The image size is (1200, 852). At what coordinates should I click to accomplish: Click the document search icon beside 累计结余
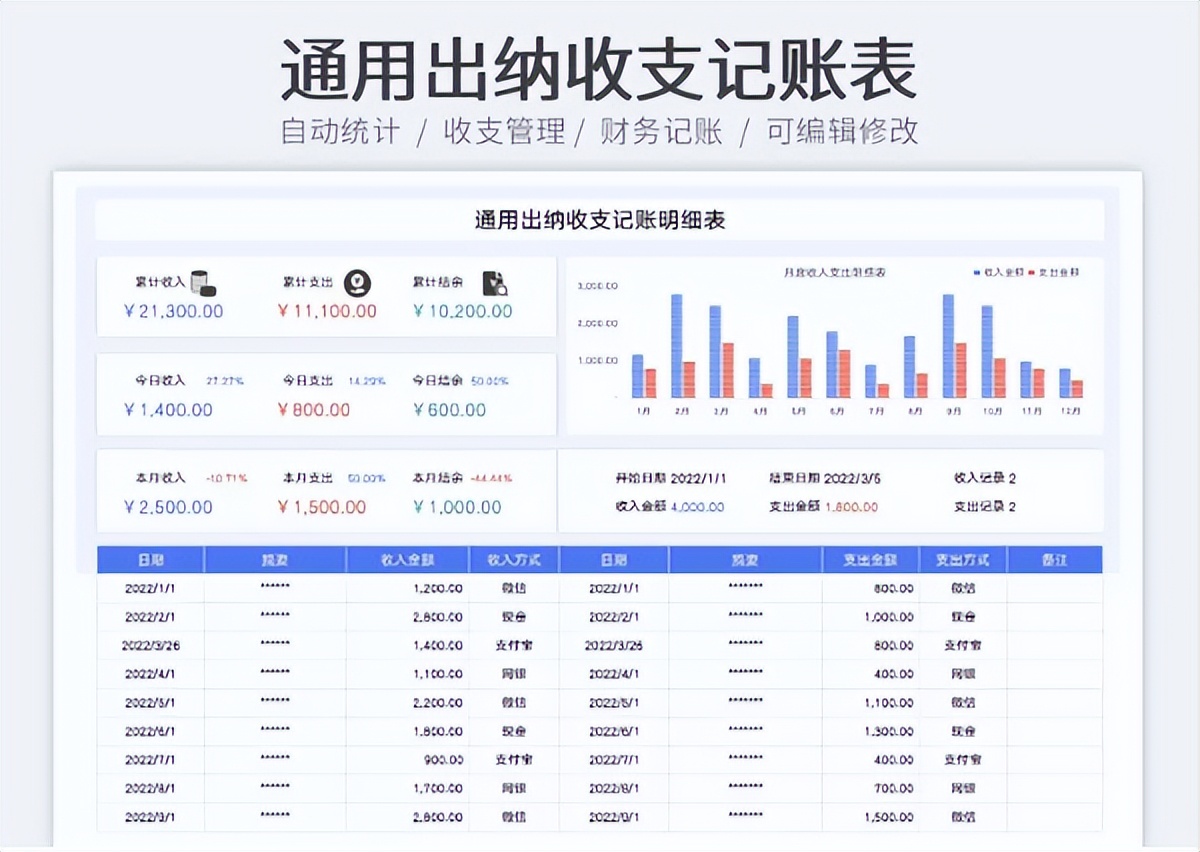point(494,283)
